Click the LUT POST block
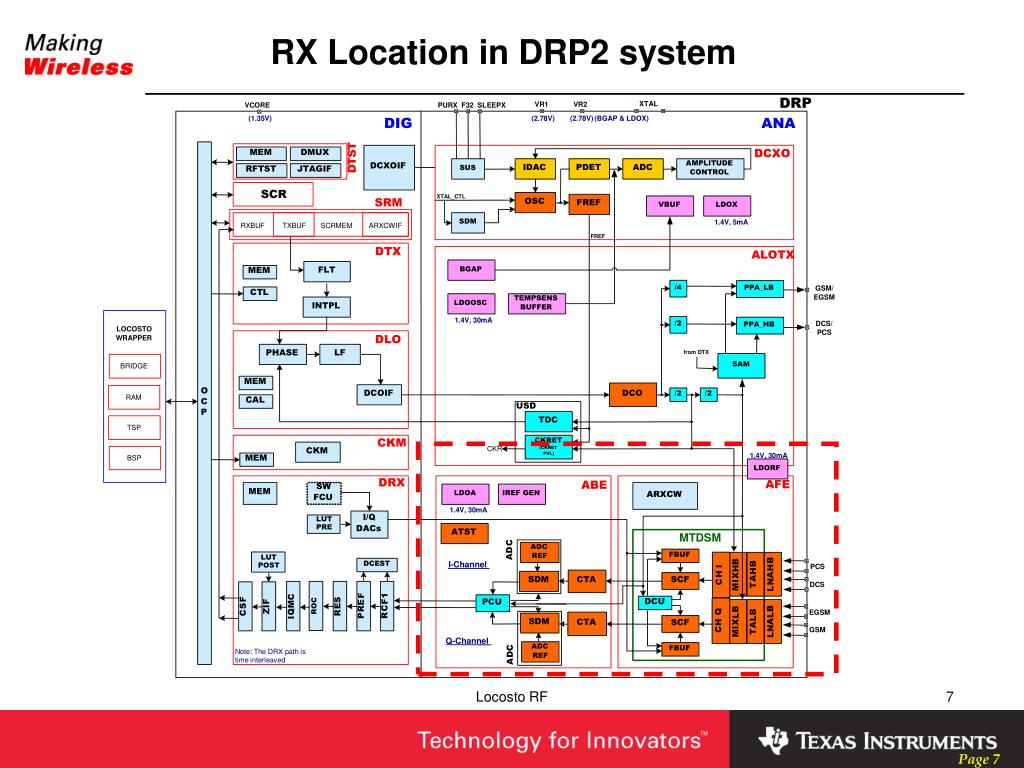The height and width of the screenshot is (768, 1024). (268, 562)
